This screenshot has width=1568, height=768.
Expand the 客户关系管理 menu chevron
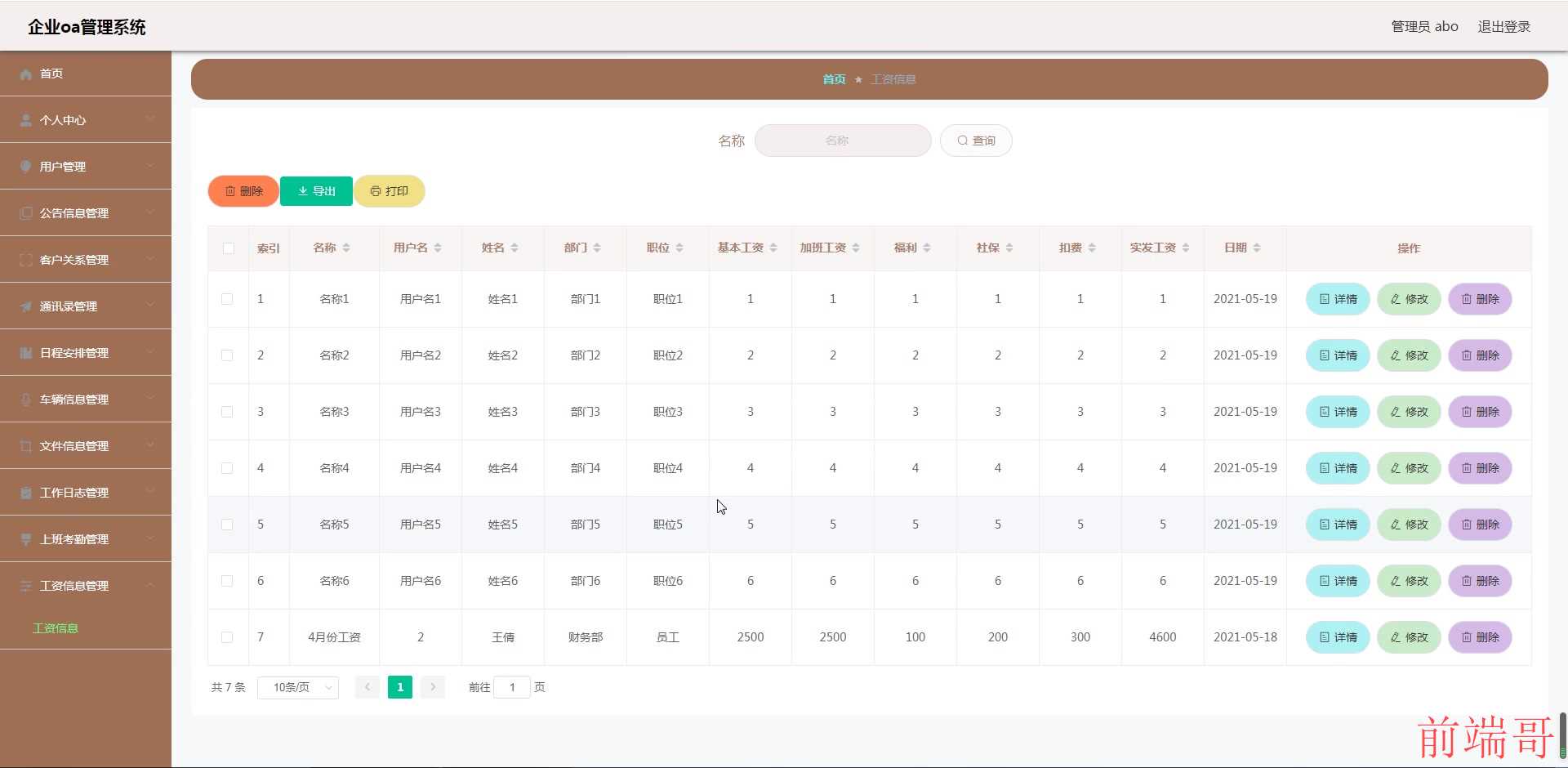[x=150, y=259]
